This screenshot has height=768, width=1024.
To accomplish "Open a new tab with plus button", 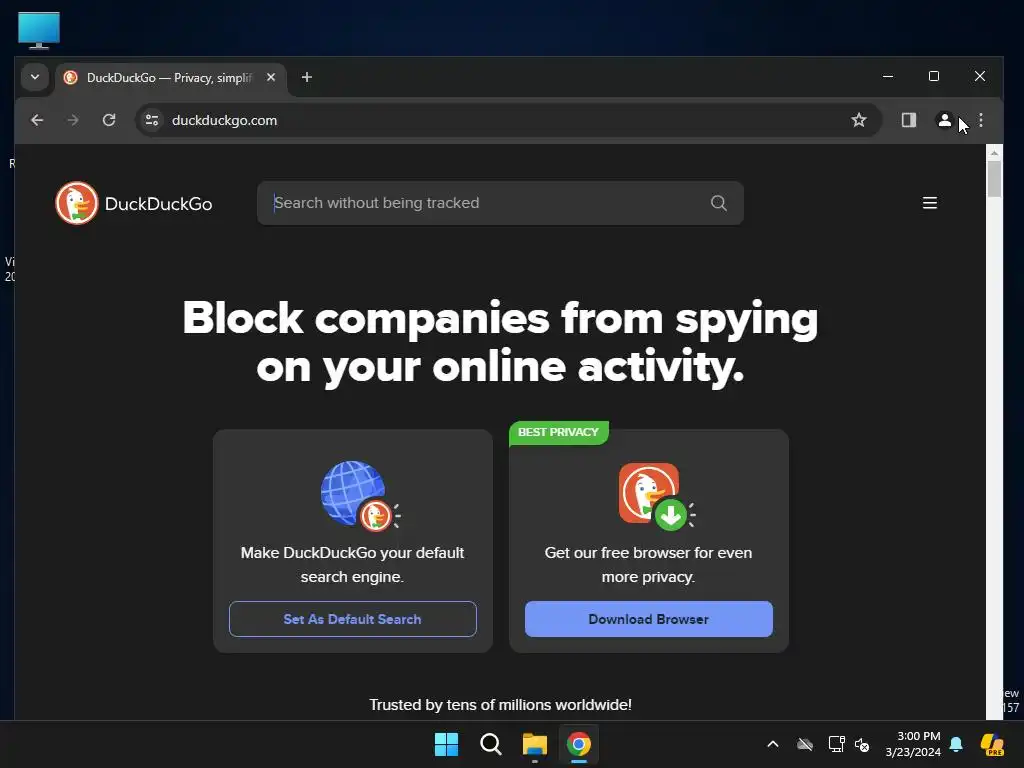I will 306,77.
